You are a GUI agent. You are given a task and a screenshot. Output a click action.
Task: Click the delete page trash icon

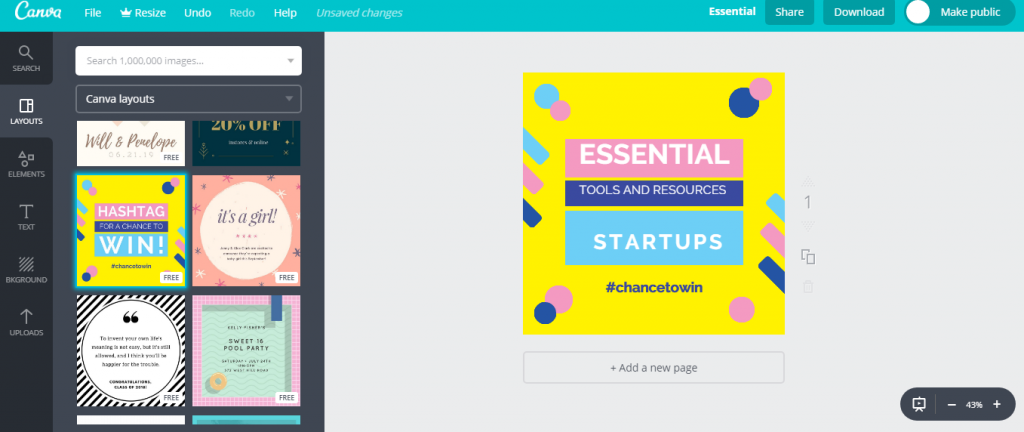pos(808,287)
